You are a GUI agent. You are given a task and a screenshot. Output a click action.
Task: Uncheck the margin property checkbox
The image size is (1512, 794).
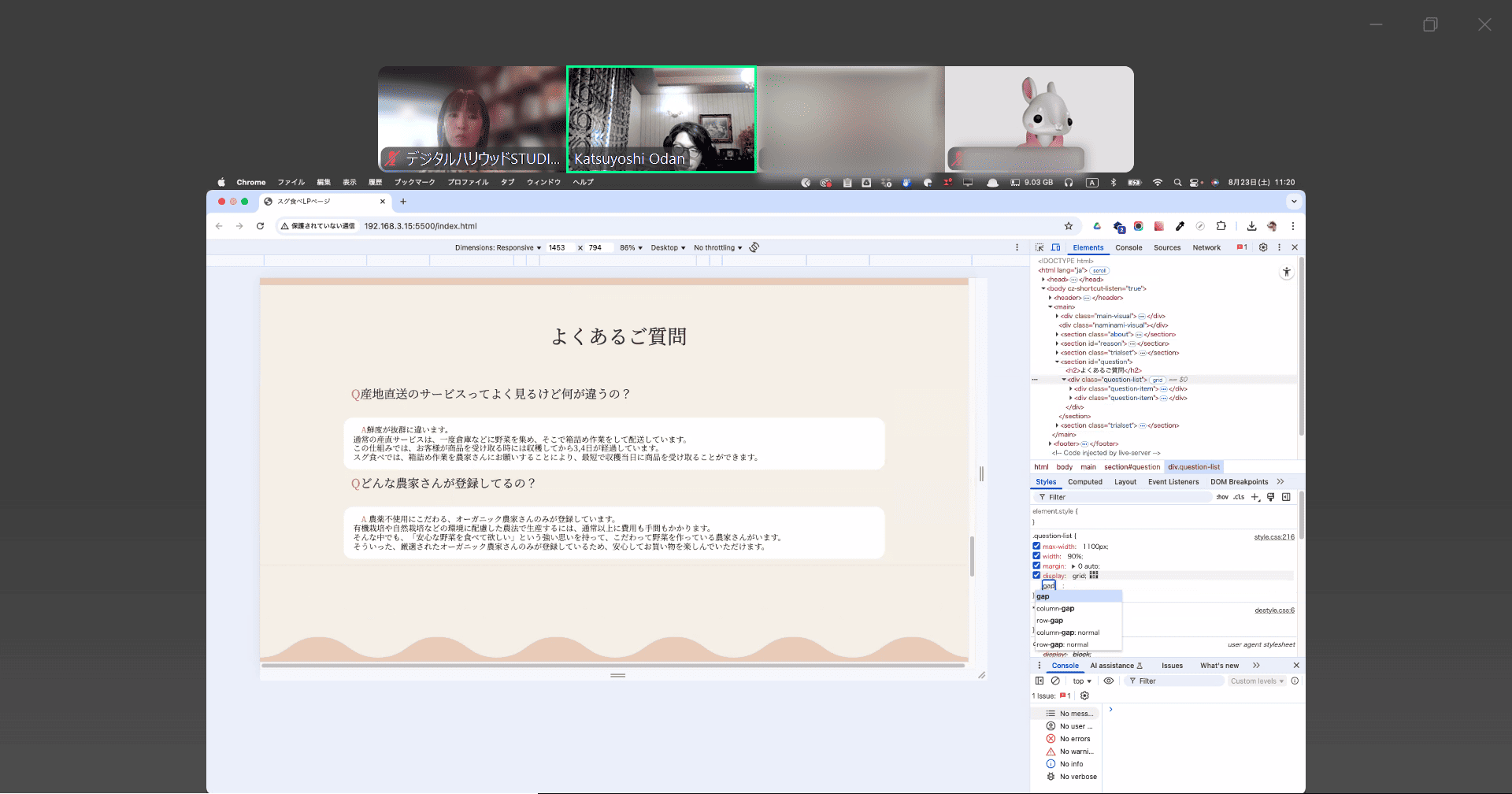click(1036, 566)
